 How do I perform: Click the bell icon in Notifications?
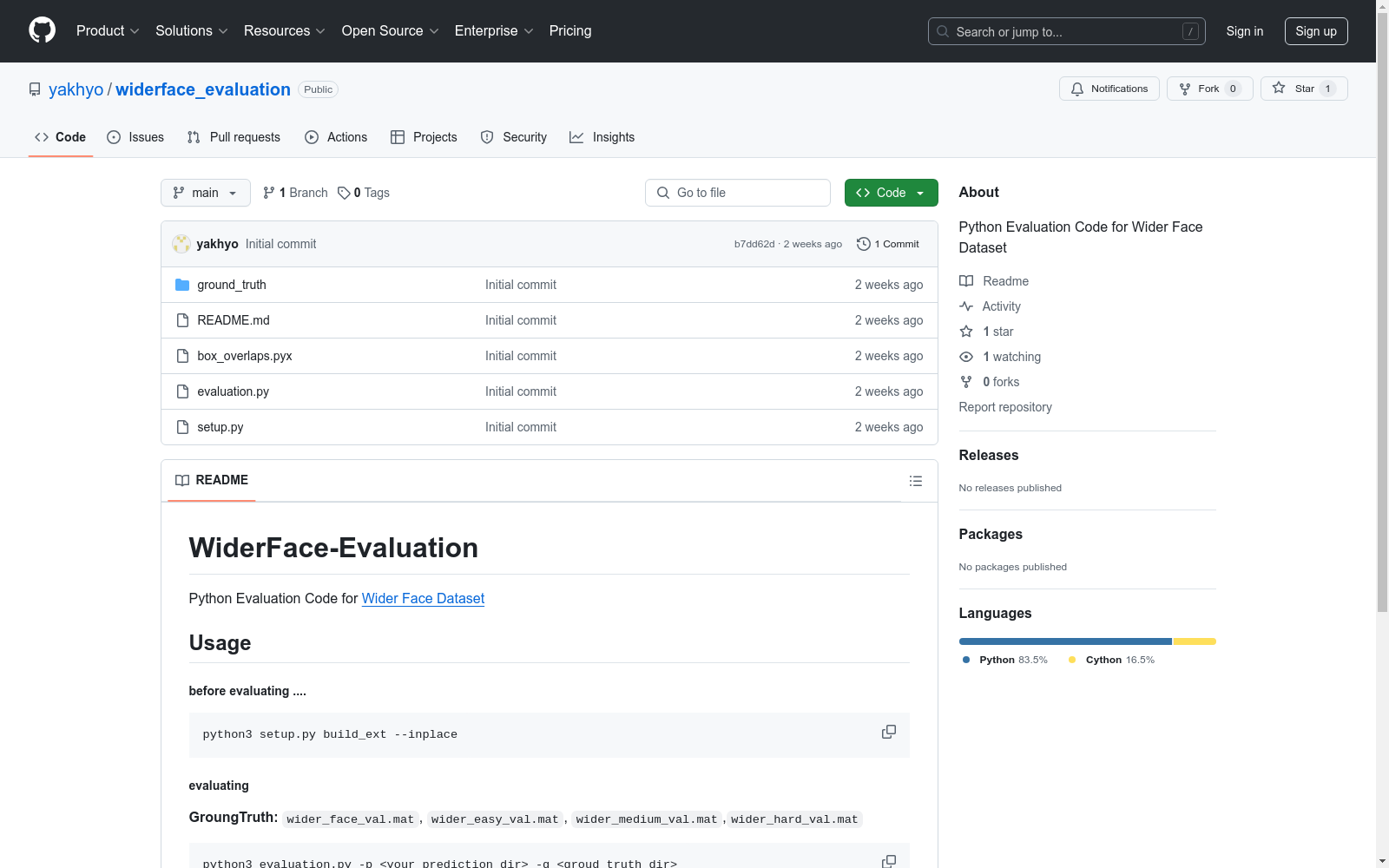(x=1077, y=89)
